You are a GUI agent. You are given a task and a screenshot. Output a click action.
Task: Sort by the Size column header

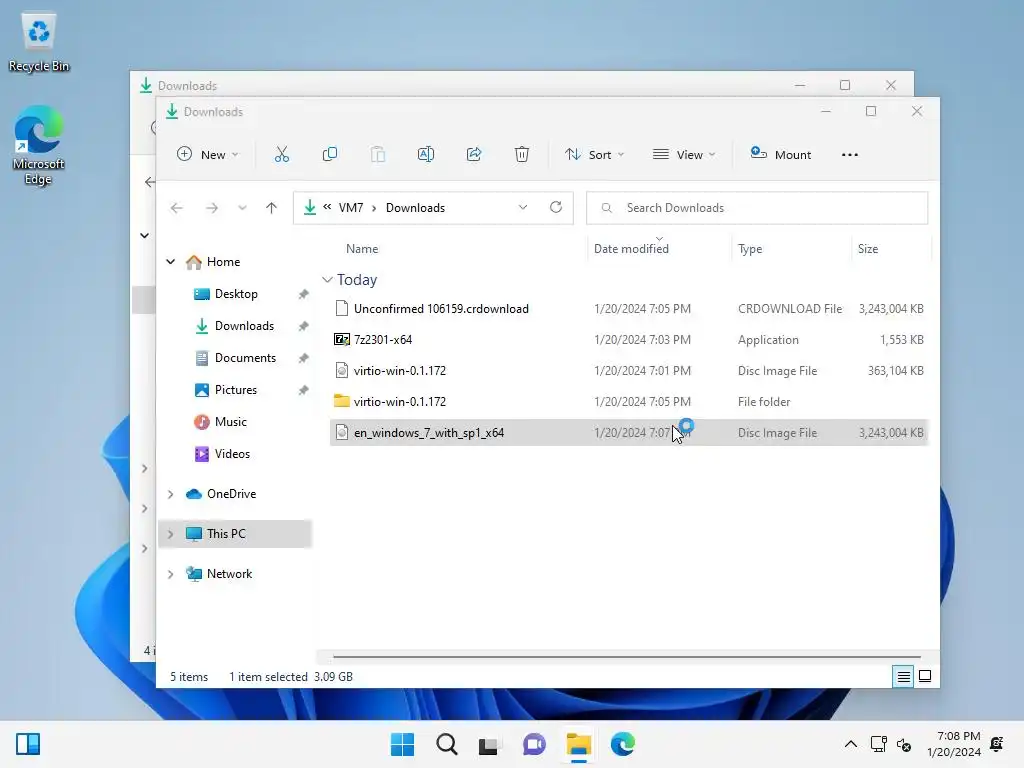pyautogui.click(x=867, y=249)
